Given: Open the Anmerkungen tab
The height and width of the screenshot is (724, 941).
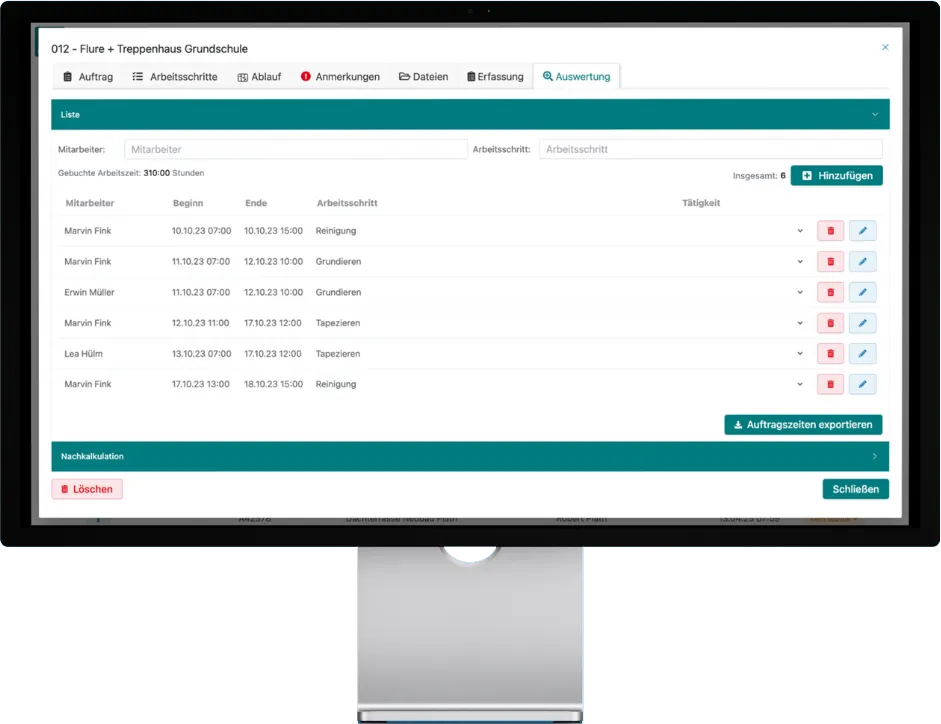Looking at the screenshot, I should (340, 77).
